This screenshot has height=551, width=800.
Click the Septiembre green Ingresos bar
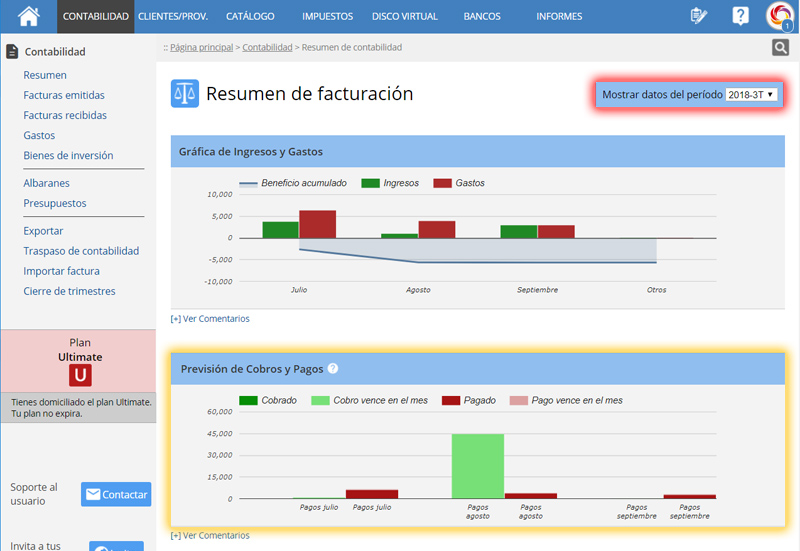519,232
